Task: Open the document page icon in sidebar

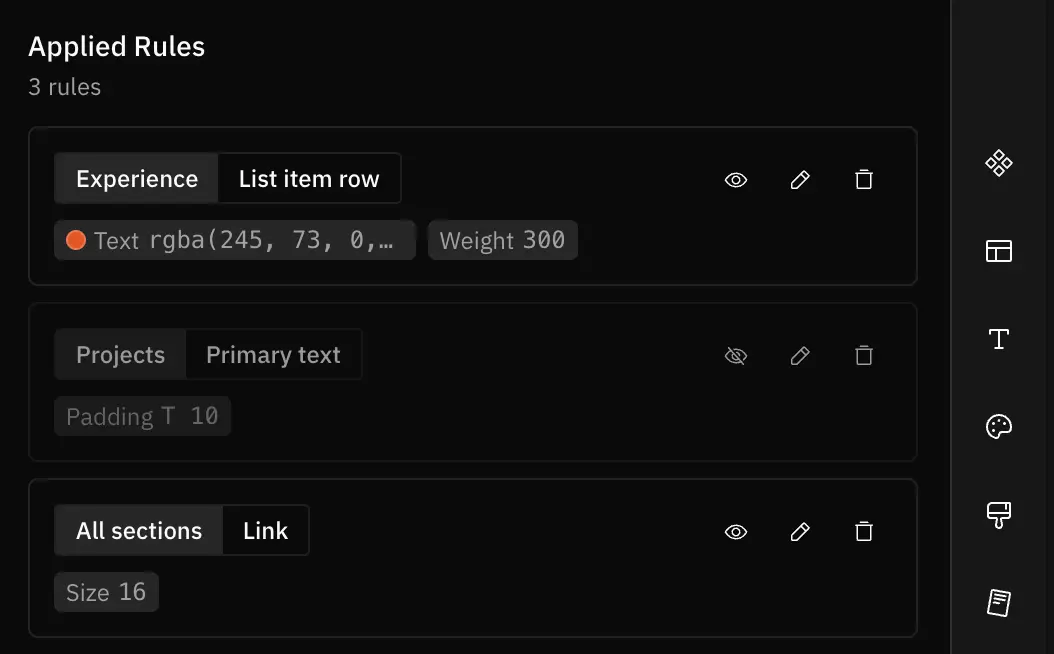Action: click(x=998, y=603)
